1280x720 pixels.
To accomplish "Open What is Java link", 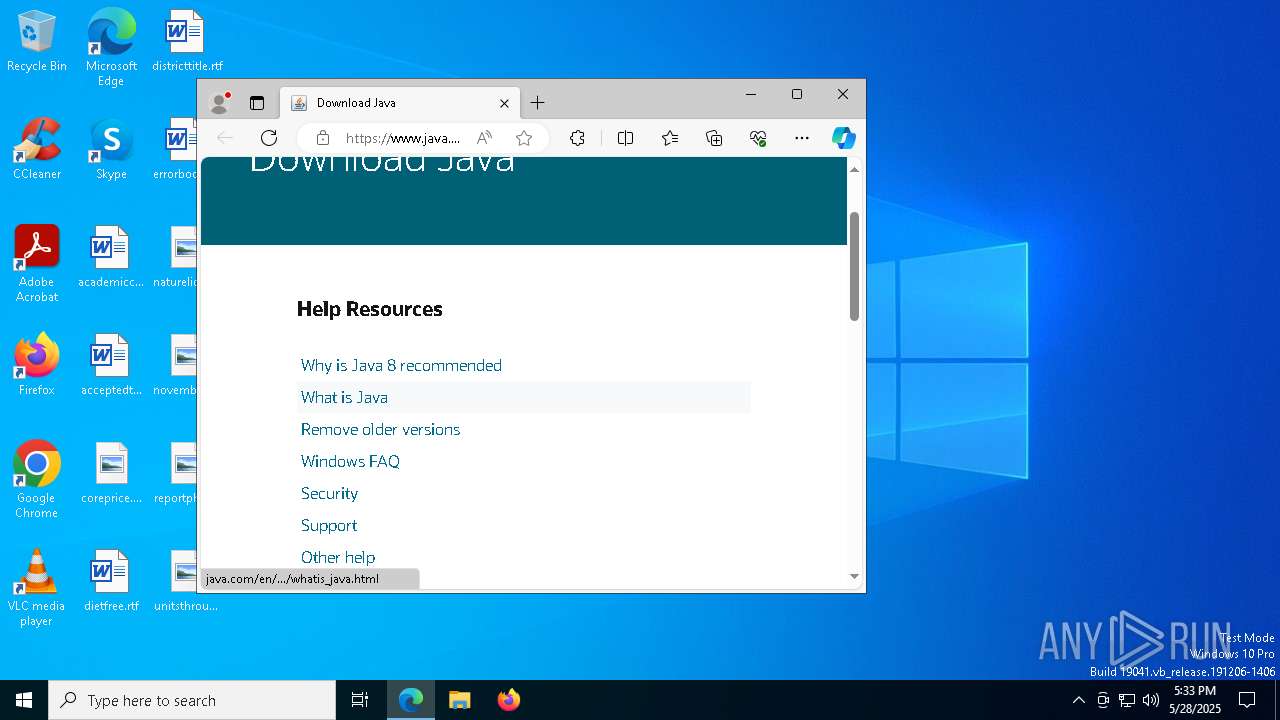I will coord(344,397).
